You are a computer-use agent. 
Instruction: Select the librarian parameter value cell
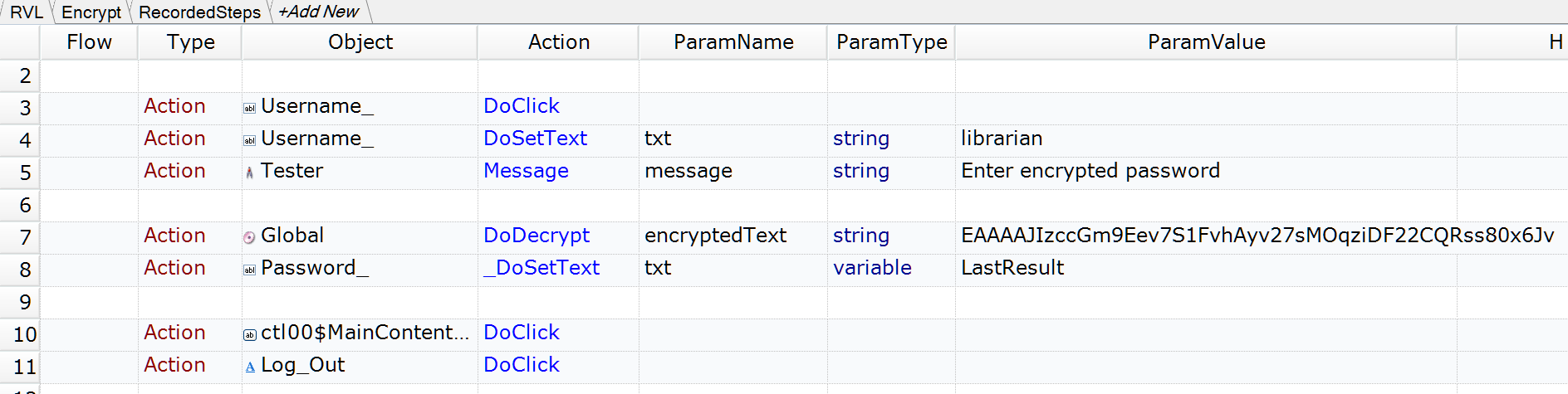click(x=1002, y=139)
